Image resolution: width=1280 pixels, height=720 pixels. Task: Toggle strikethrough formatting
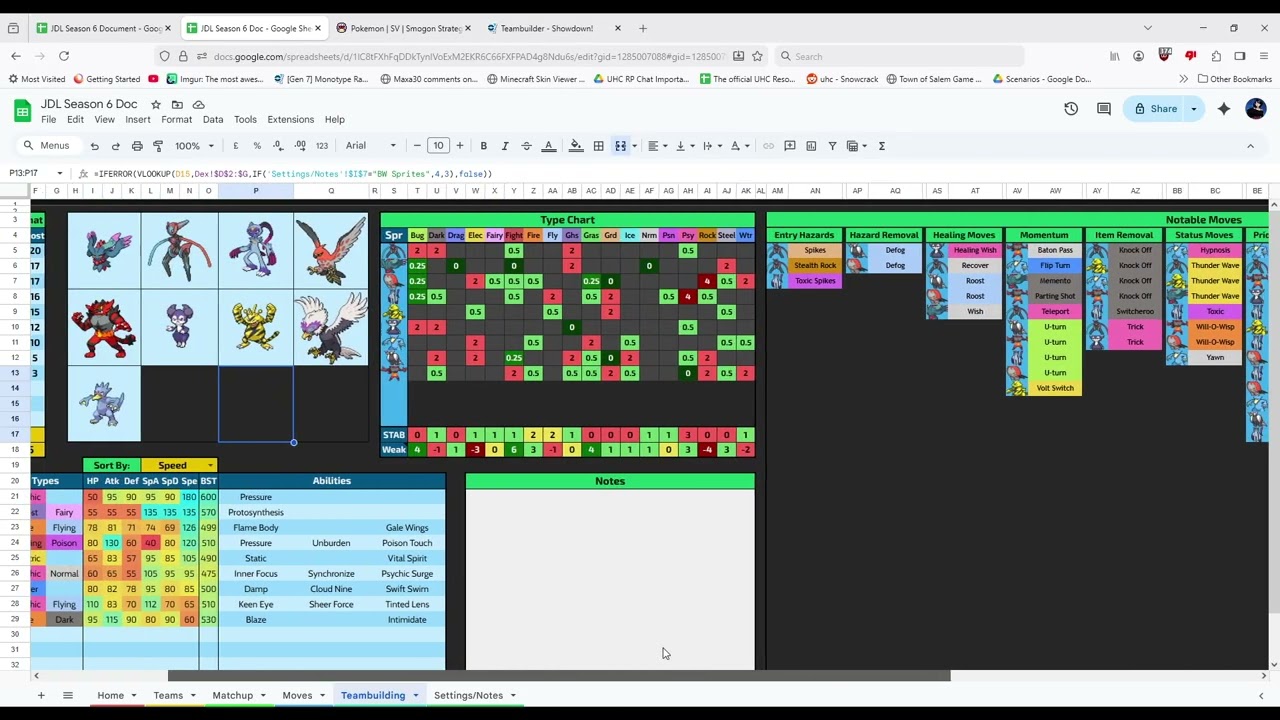[526, 146]
